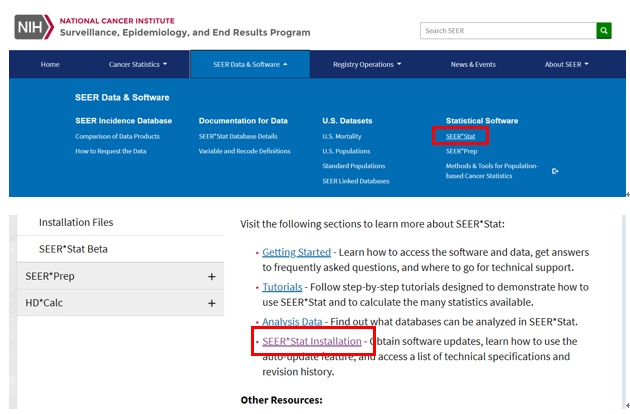Expand the SEER*Prep sidebar section
630x414 pixels.
212,277
